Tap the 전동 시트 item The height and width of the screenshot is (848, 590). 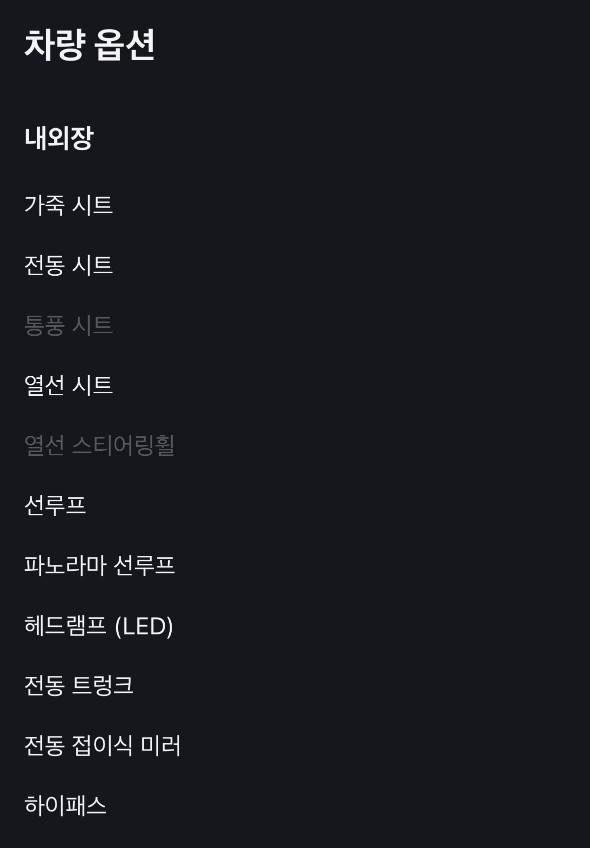[x=69, y=265]
